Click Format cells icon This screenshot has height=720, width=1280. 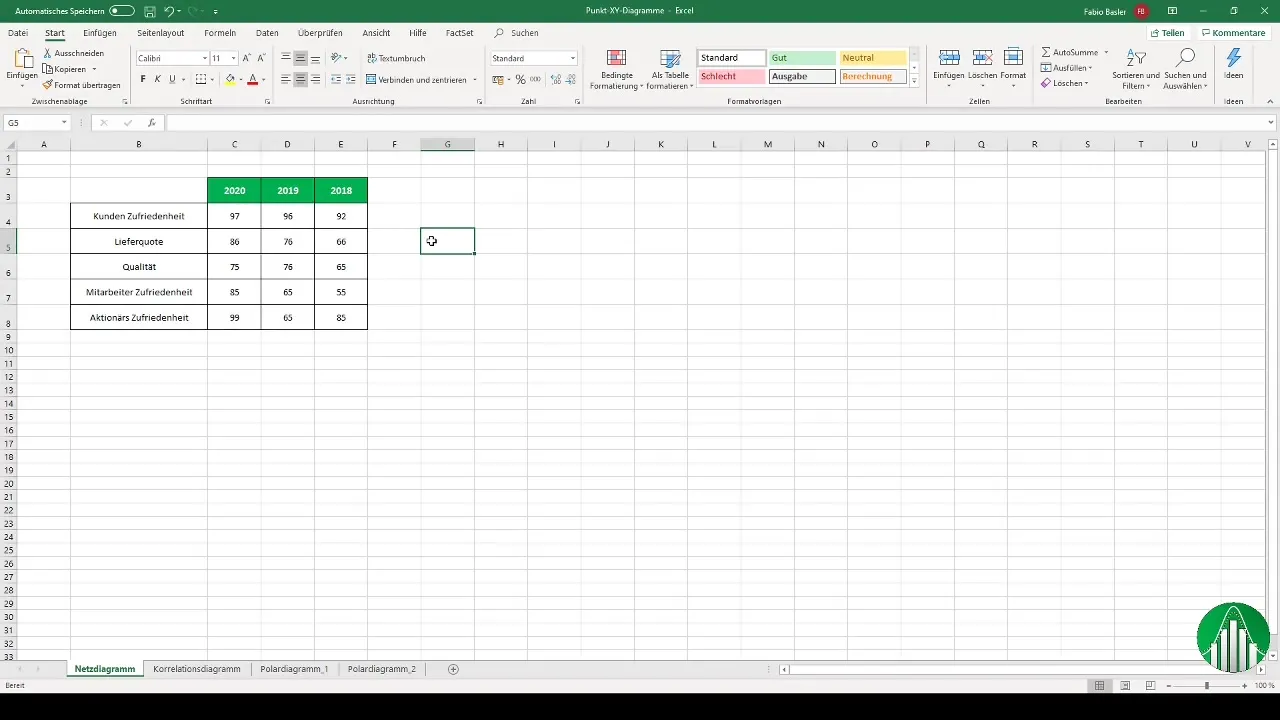click(x=1013, y=58)
